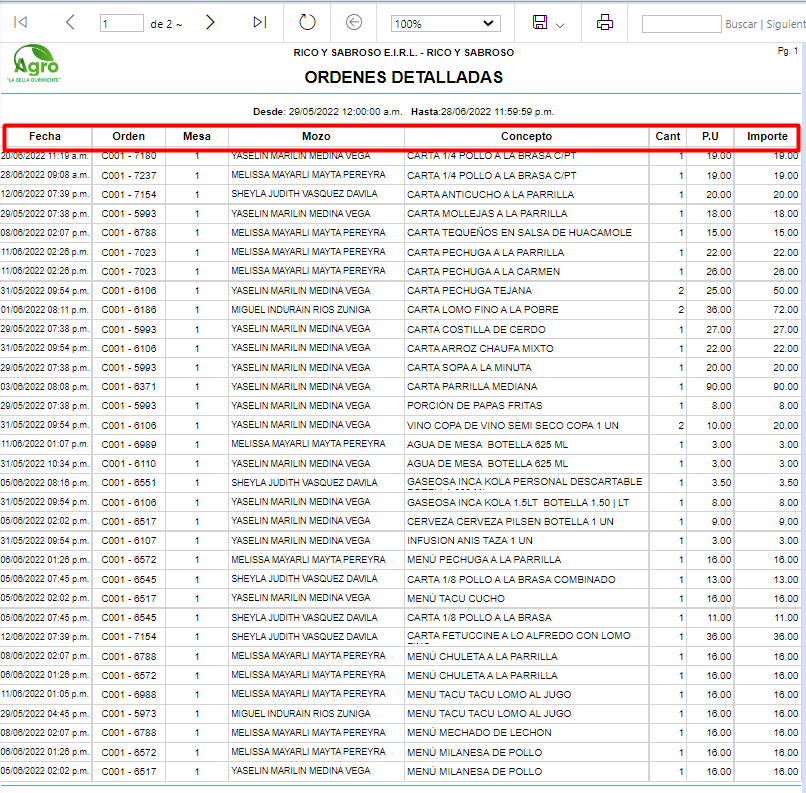Click order C001 - 6988 cell
The height and width of the screenshot is (793, 806).
[x=129, y=694]
